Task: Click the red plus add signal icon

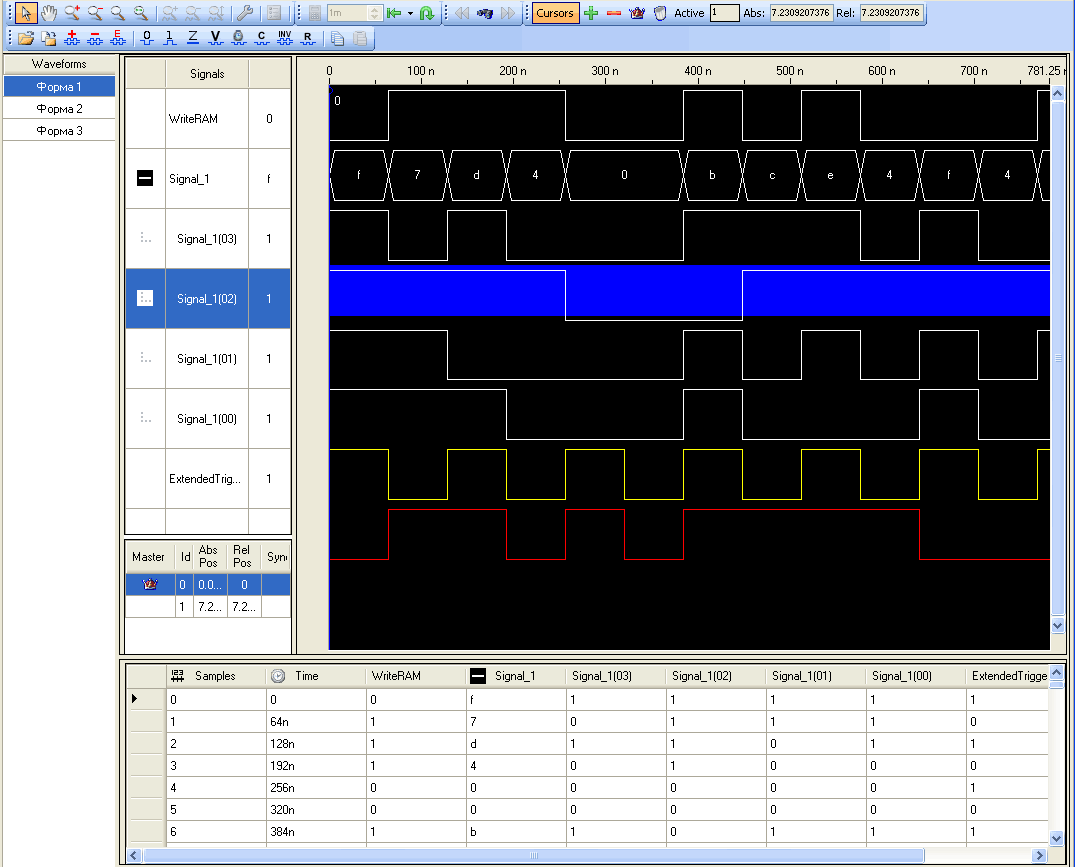Action: coord(72,39)
